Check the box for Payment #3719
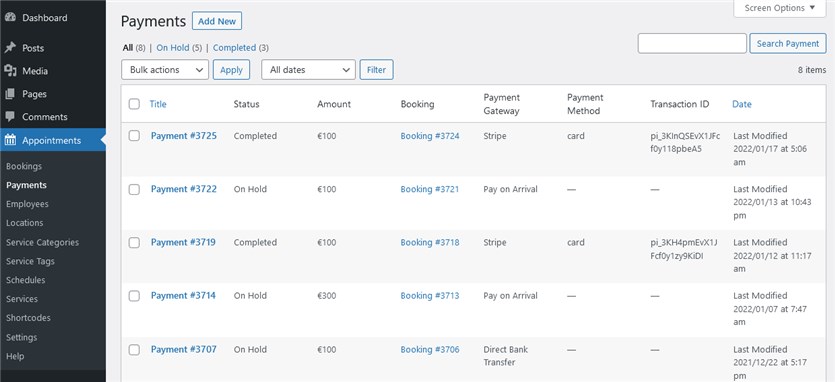This screenshot has height=382, width=835. pos(134,242)
